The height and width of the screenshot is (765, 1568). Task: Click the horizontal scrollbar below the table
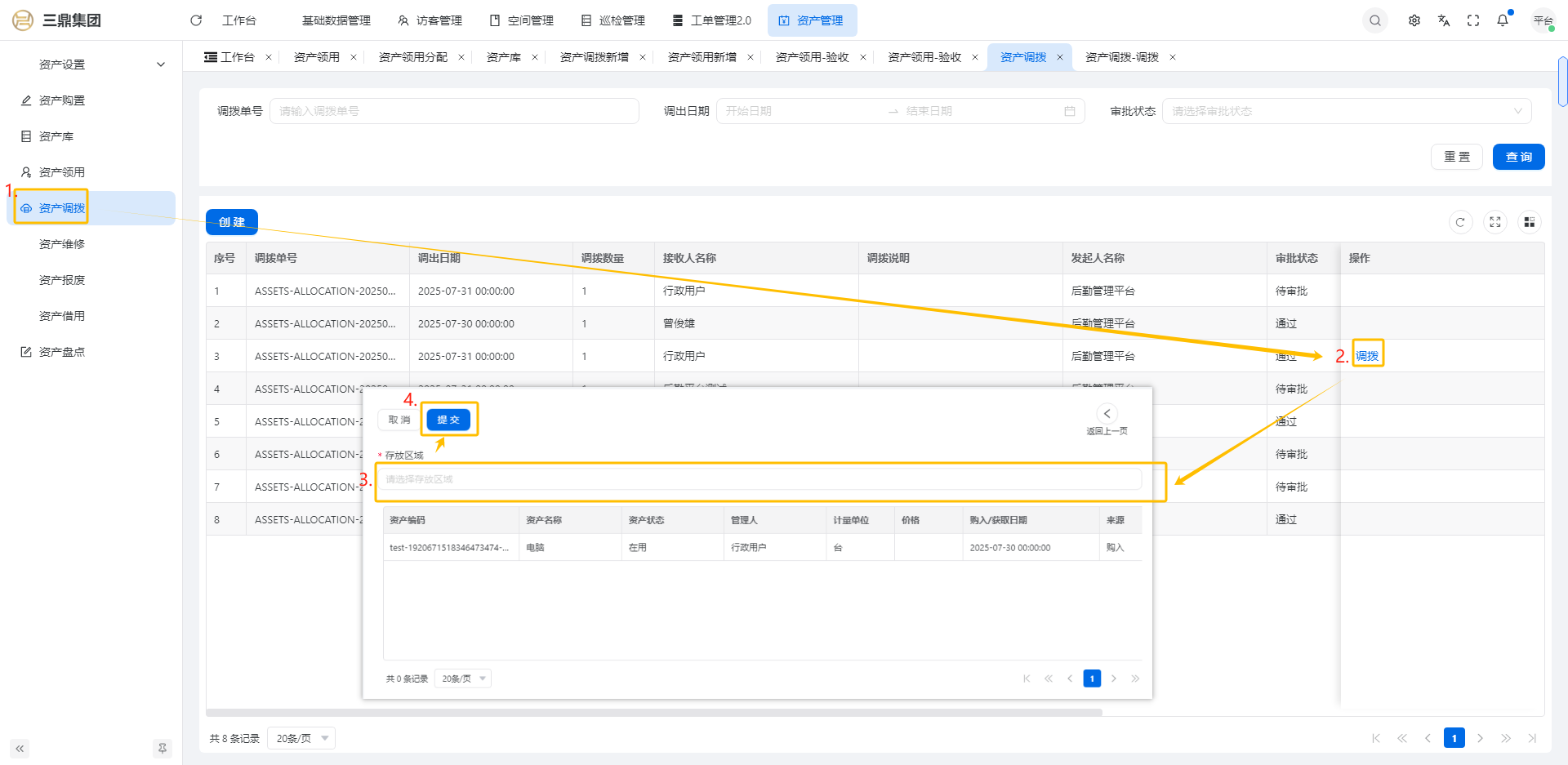(x=653, y=713)
